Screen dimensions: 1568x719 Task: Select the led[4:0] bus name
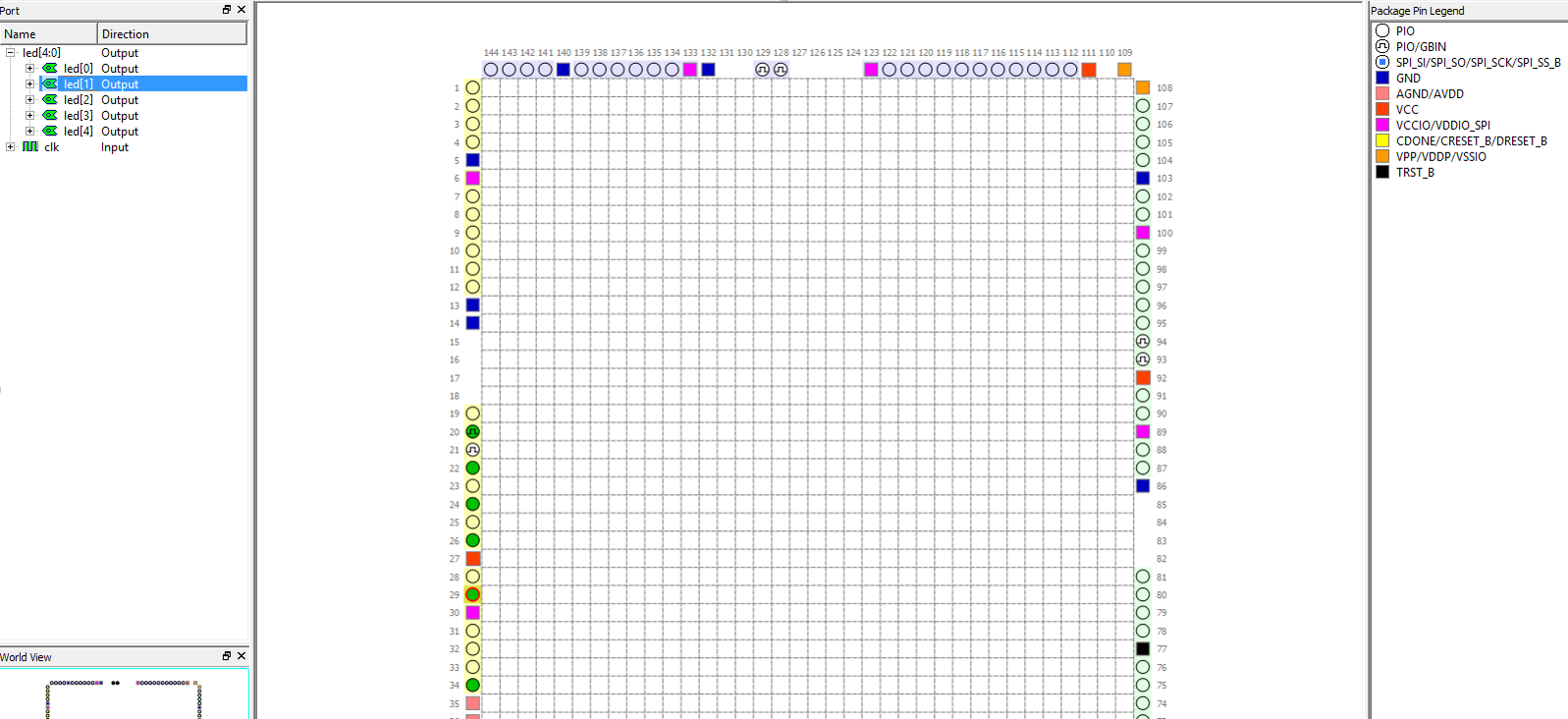click(x=41, y=53)
